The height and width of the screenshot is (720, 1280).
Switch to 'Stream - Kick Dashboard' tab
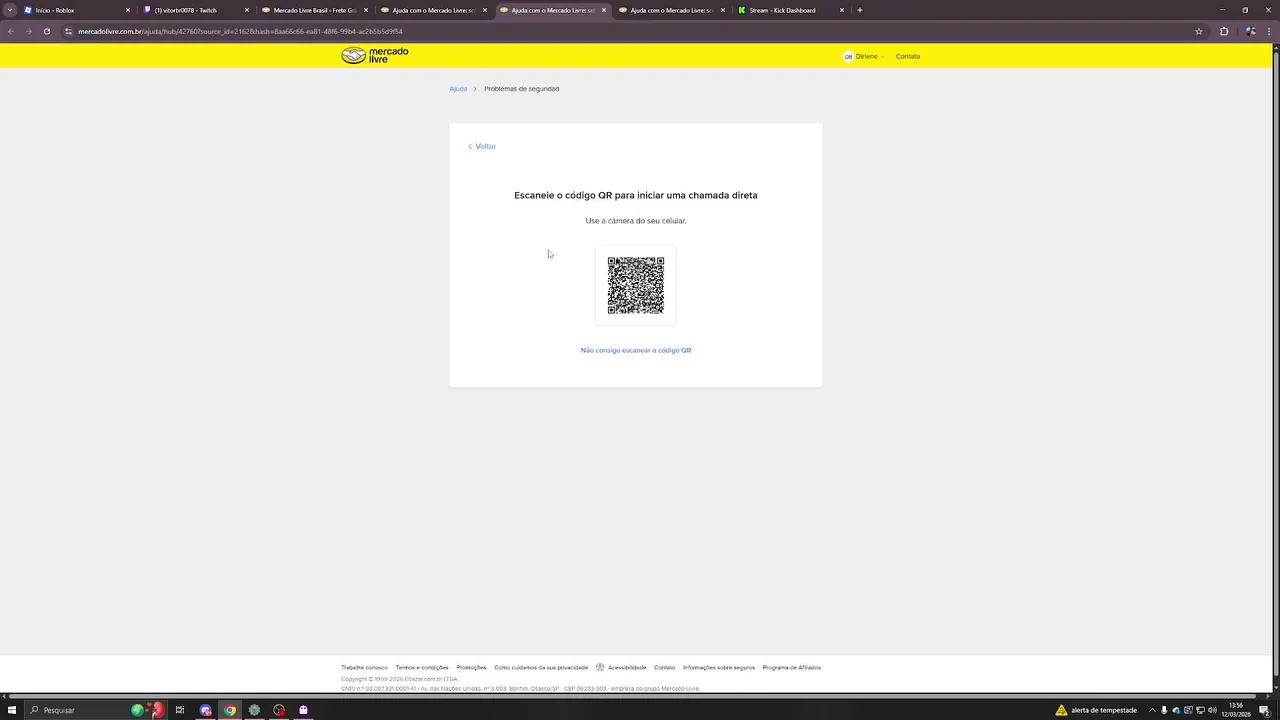(791, 10)
